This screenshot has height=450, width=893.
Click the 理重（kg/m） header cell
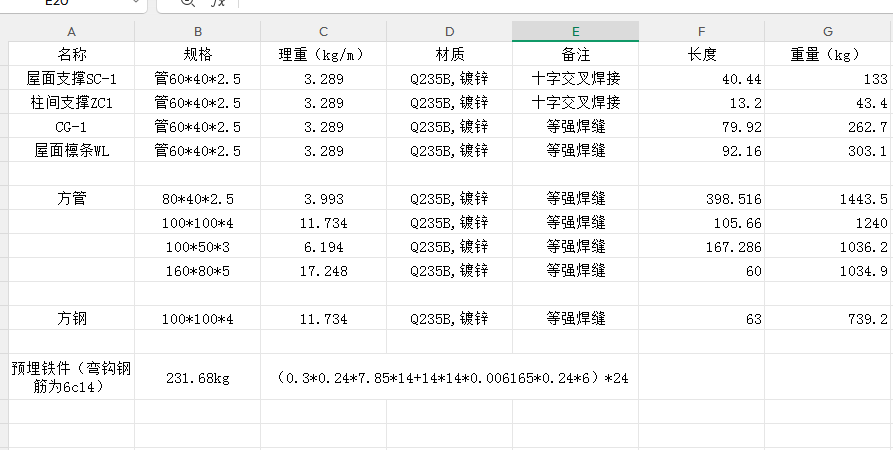(x=323, y=54)
